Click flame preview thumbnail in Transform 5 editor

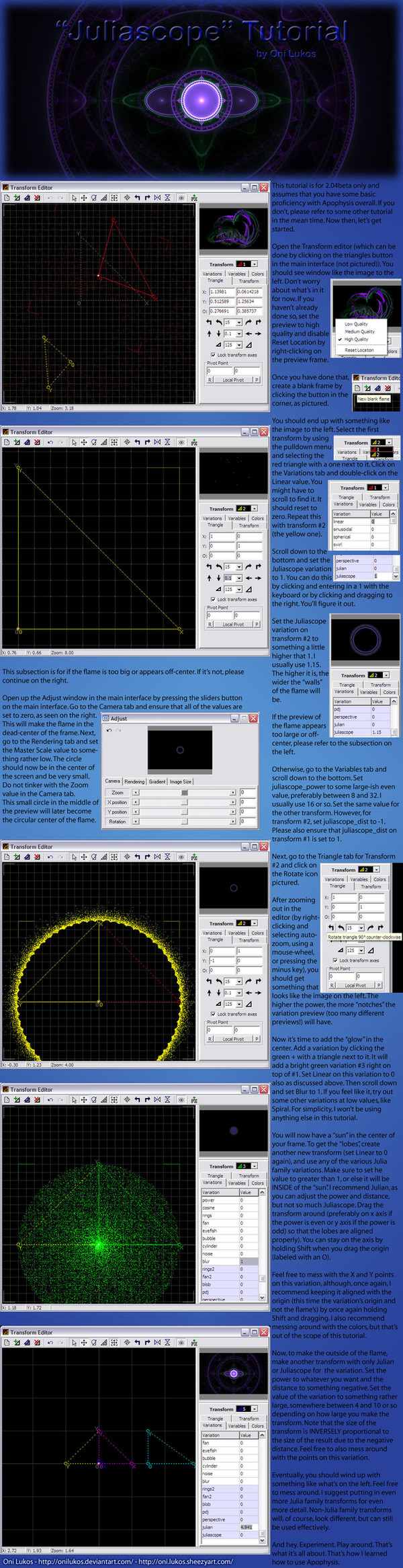pyautogui.click(x=234, y=1373)
